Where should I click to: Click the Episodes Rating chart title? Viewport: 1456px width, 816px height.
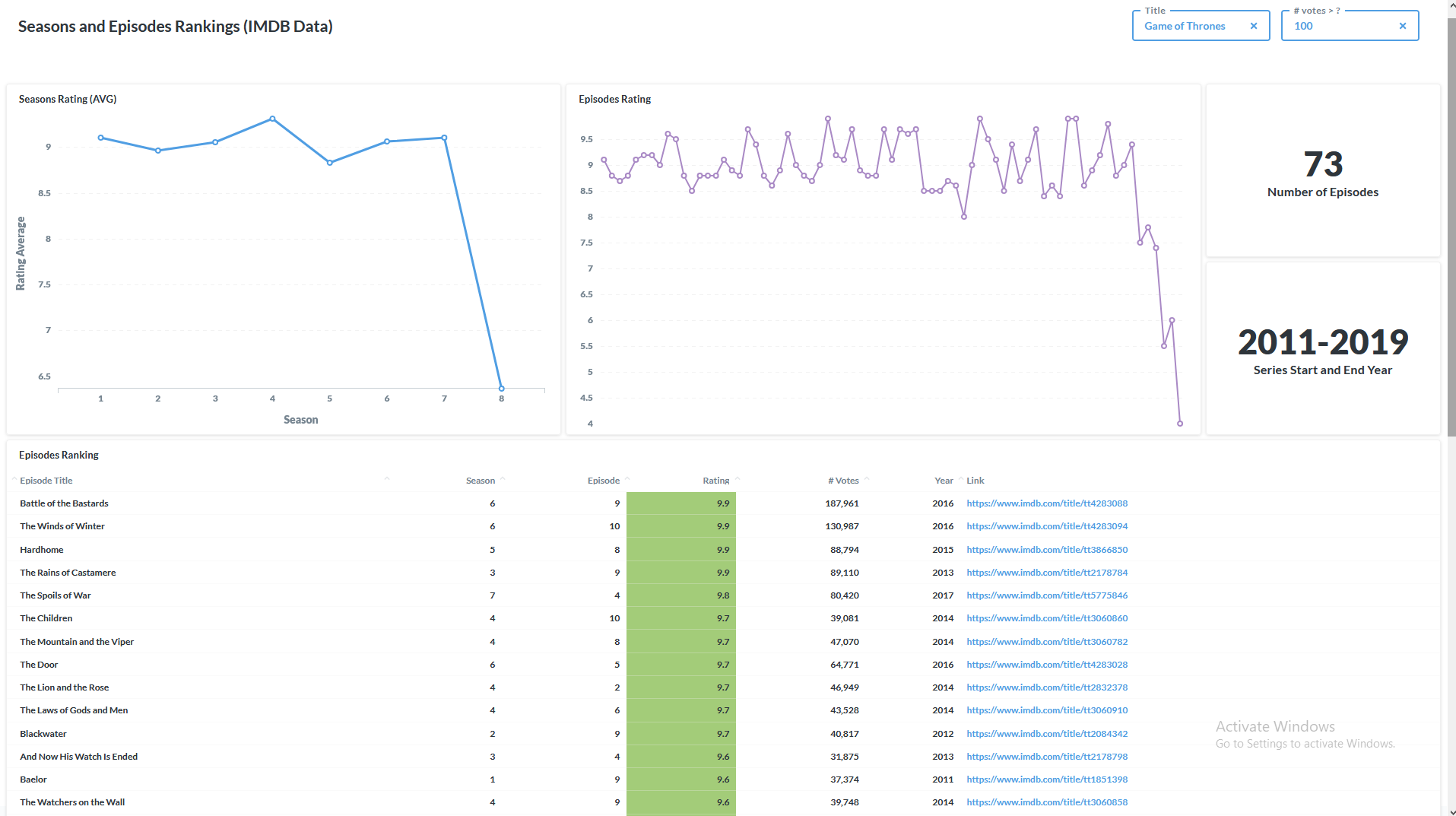614,99
